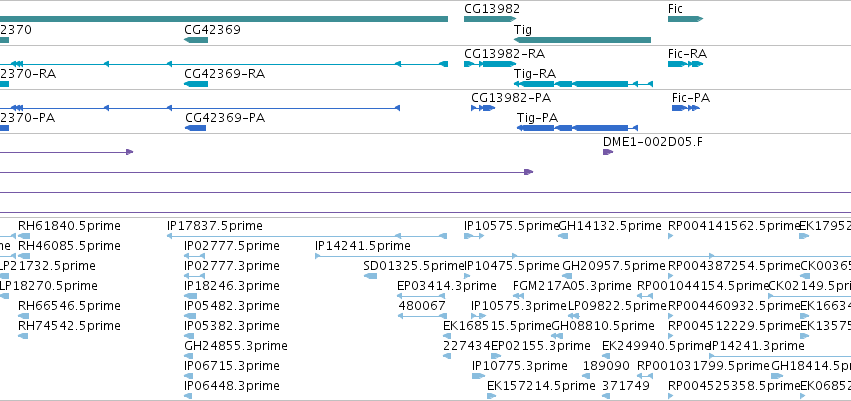851x401 pixels.
Task: Click EST label EK157214.5prime
Action: point(541,386)
